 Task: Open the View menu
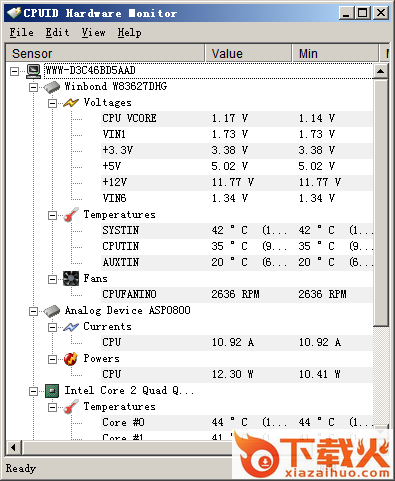[94, 32]
